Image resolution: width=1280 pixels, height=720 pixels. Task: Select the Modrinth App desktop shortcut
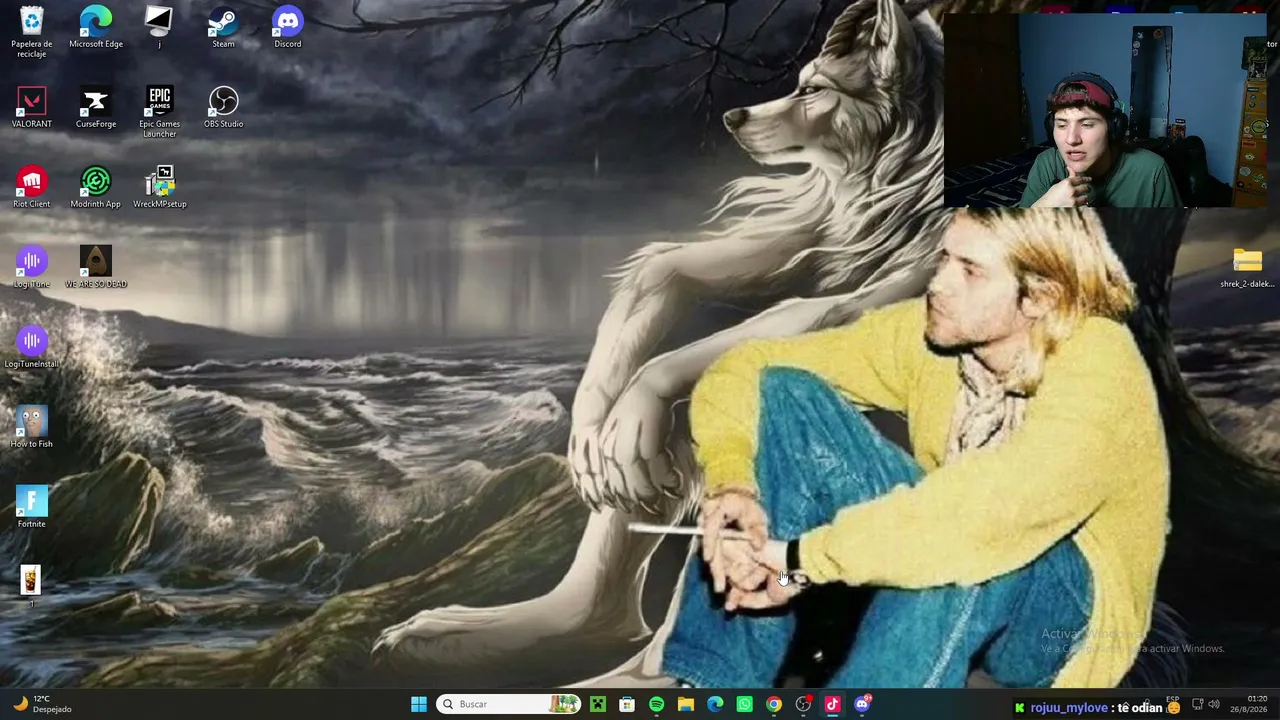coord(96,187)
